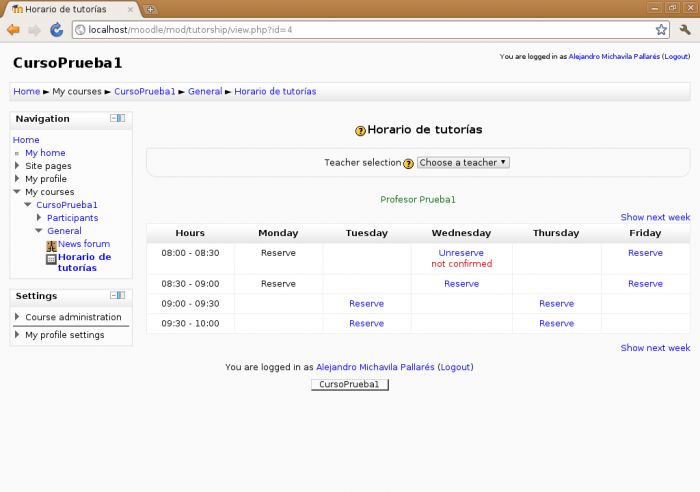Click the browser forward arrow
The image size is (700, 492).
click(x=34, y=30)
